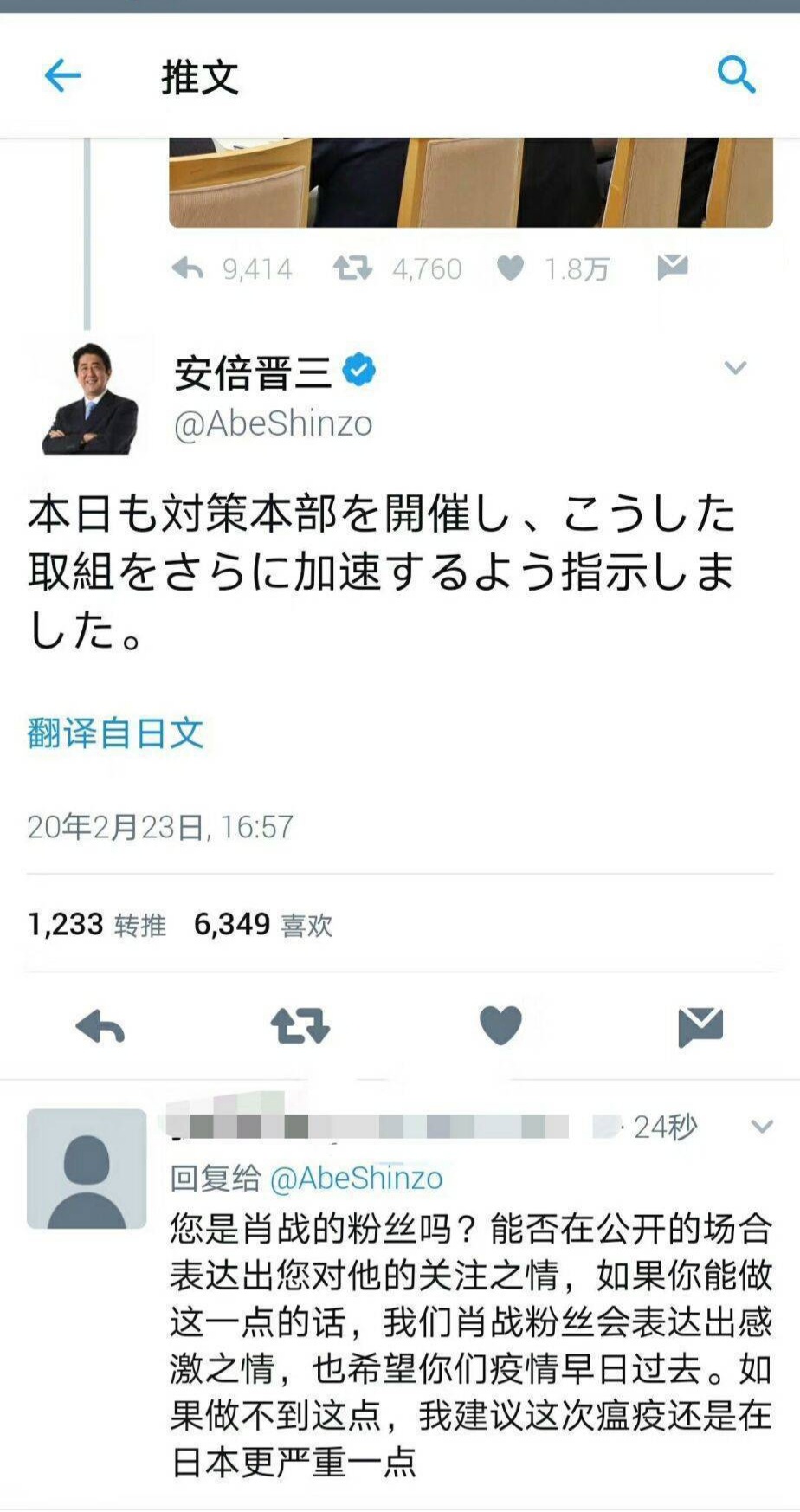
Task: Tap the @AbeShinzo mention in 回复给 line
Action: click(357, 1178)
